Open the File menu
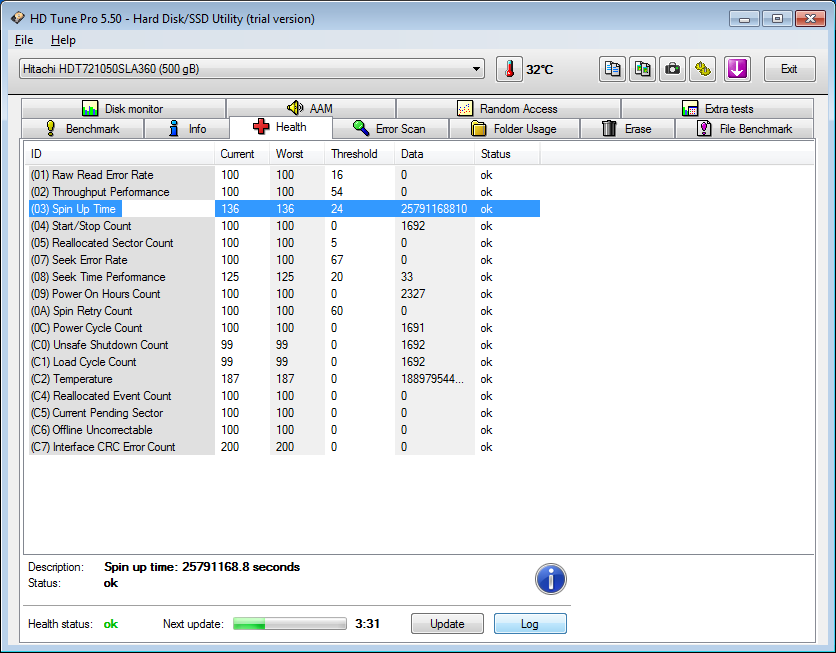 coord(24,40)
